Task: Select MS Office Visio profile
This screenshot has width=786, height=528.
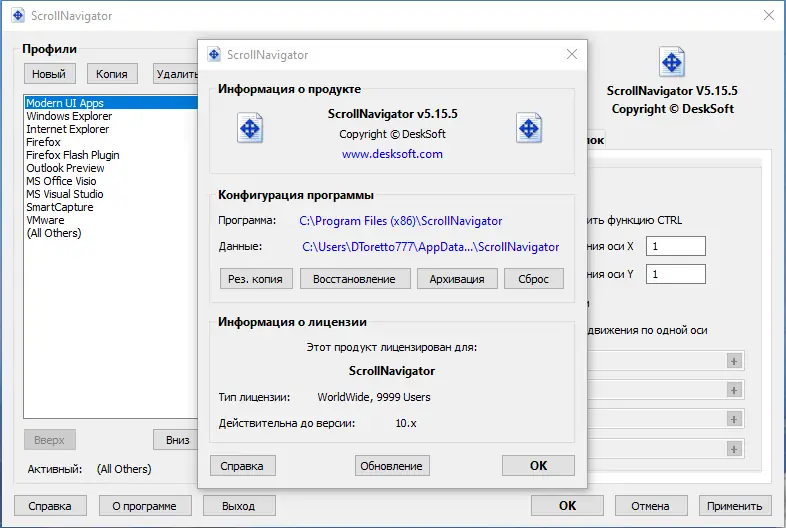Action: point(111,181)
